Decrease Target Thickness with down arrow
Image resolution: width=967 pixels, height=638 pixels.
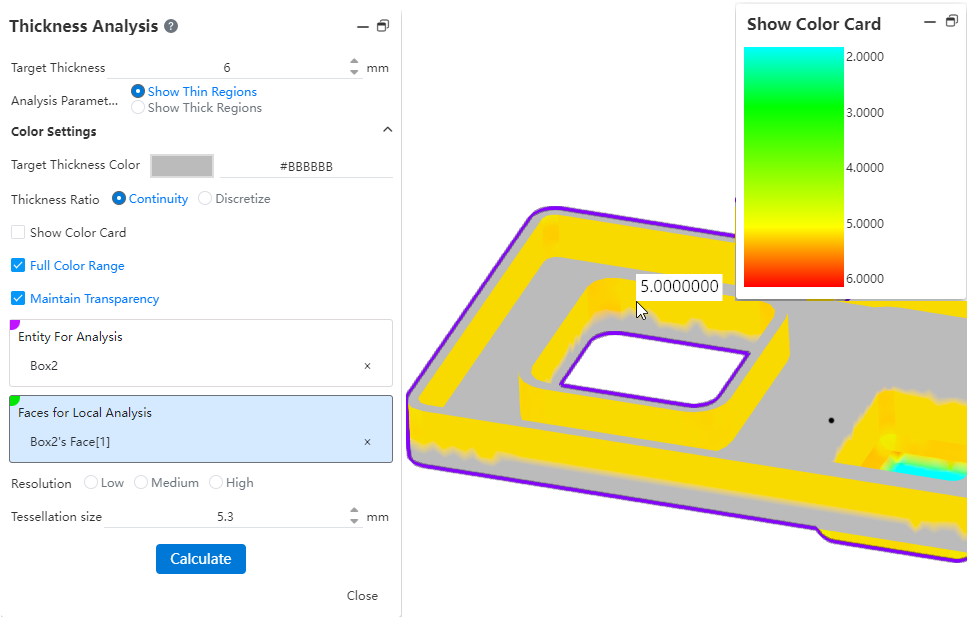(354, 72)
